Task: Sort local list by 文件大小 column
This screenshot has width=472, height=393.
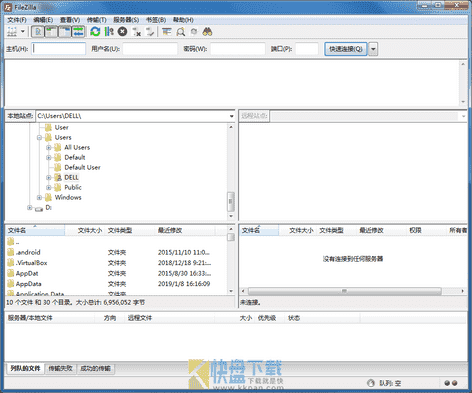Action: pyautogui.click(x=85, y=230)
